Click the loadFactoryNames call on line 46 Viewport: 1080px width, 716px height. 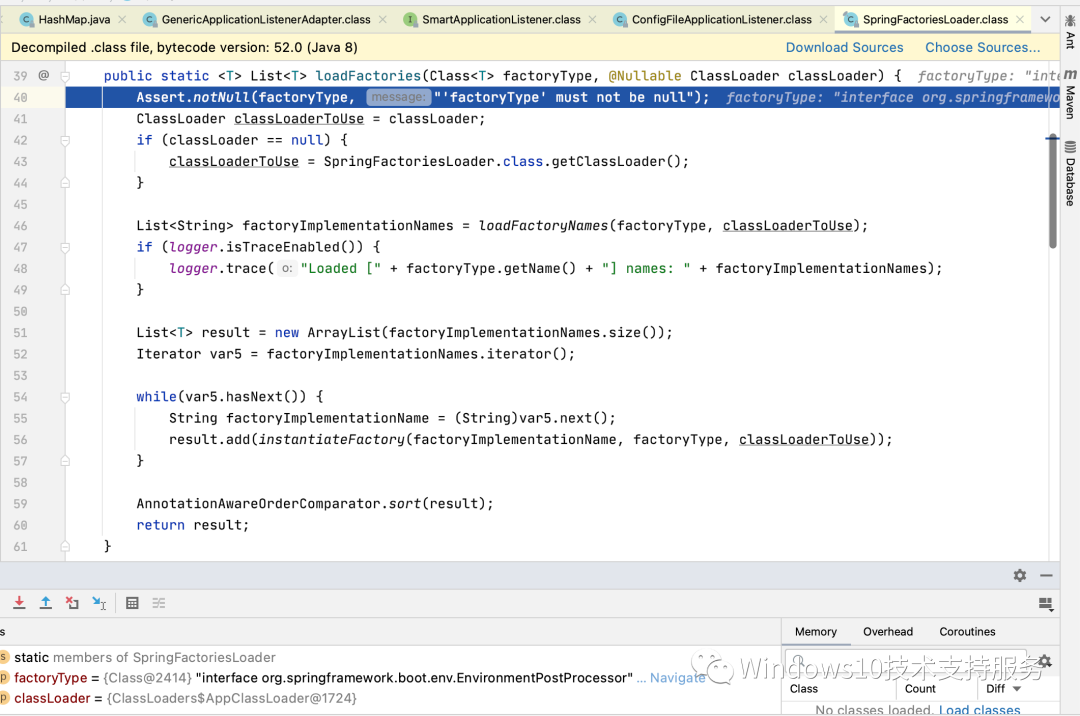543,226
